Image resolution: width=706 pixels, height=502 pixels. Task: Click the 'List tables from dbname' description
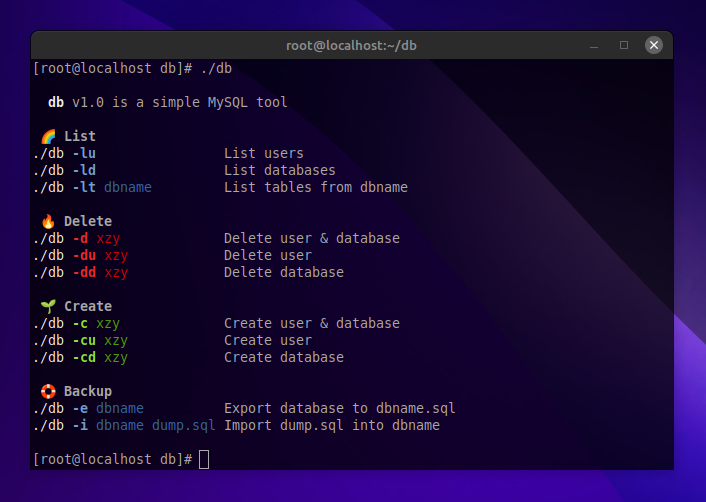[x=316, y=187]
